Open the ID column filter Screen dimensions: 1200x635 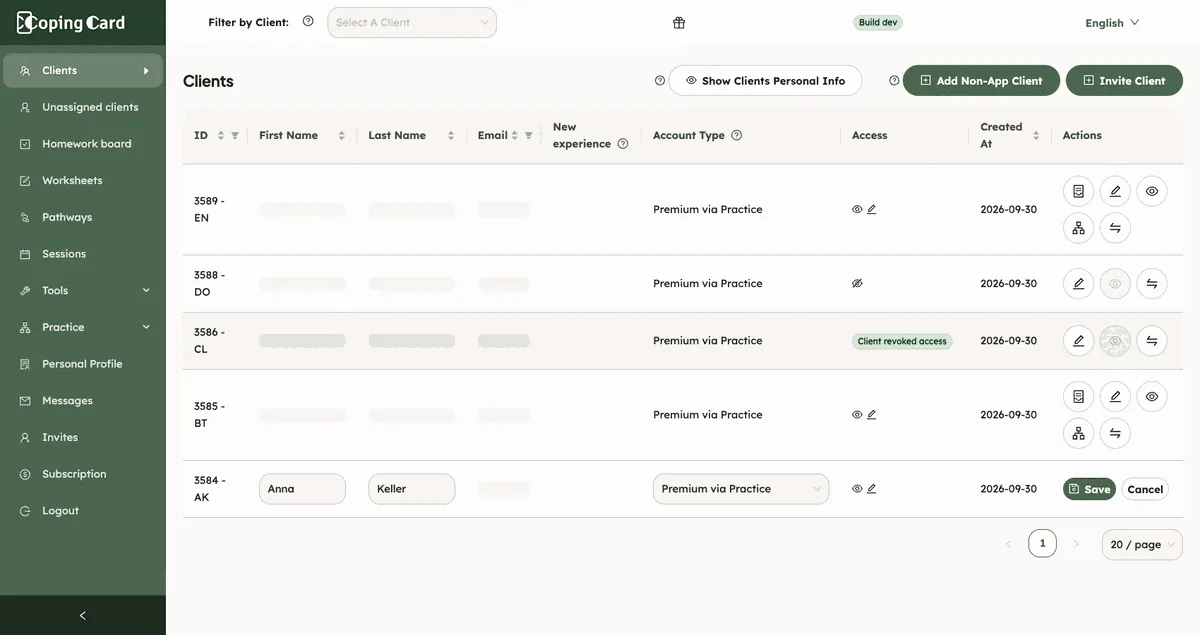coord(235,136)
